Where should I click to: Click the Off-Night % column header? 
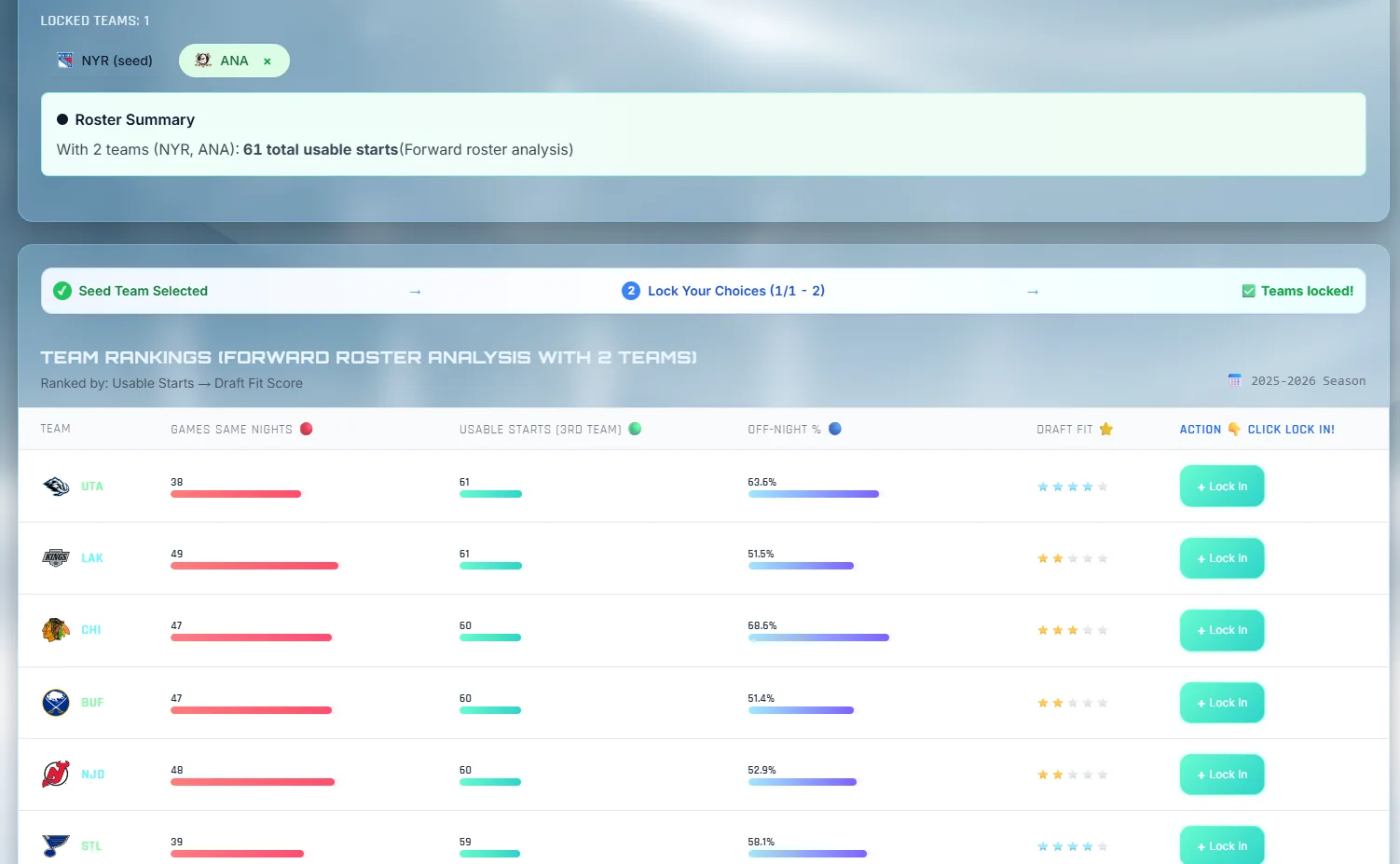(785, 429)
